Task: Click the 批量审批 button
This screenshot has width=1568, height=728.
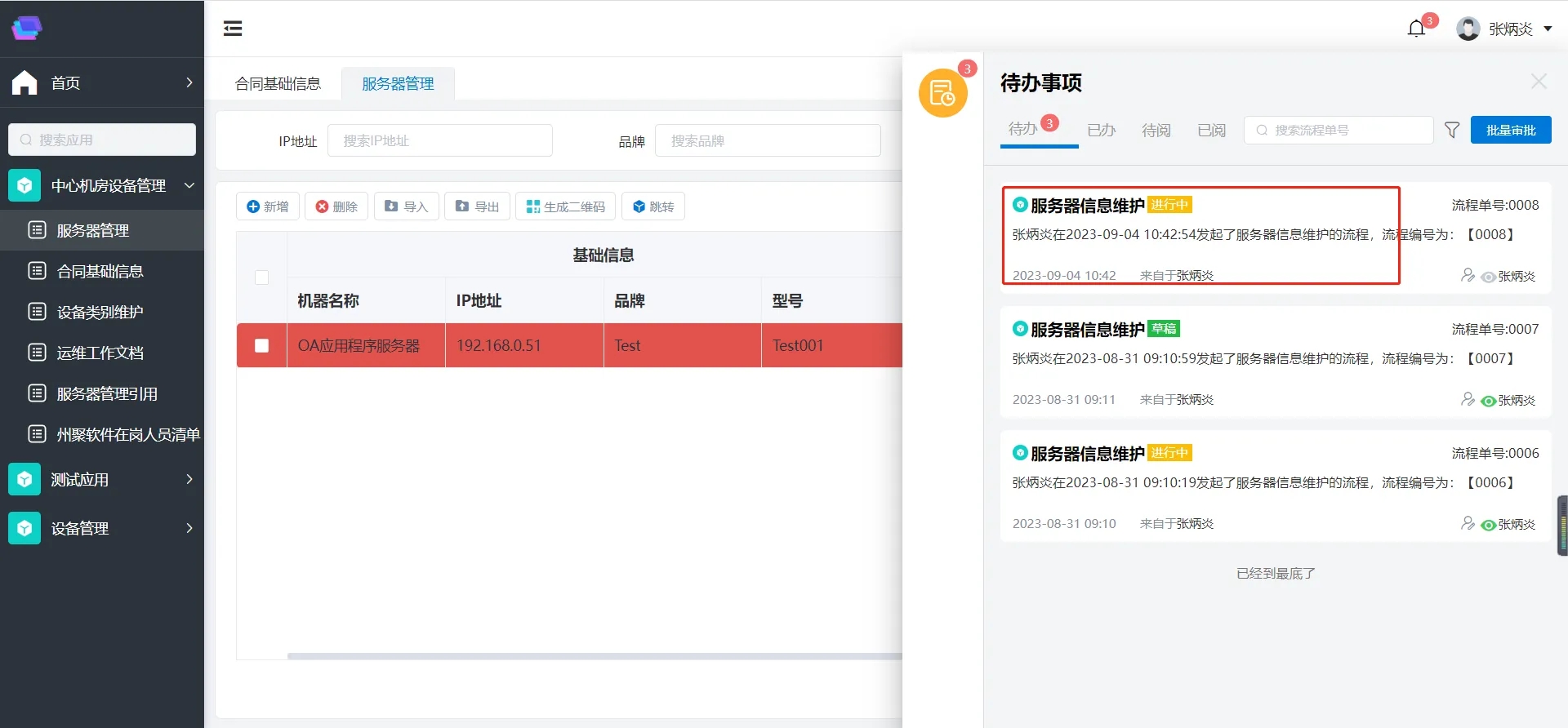Action: (x=1510, y=131)
